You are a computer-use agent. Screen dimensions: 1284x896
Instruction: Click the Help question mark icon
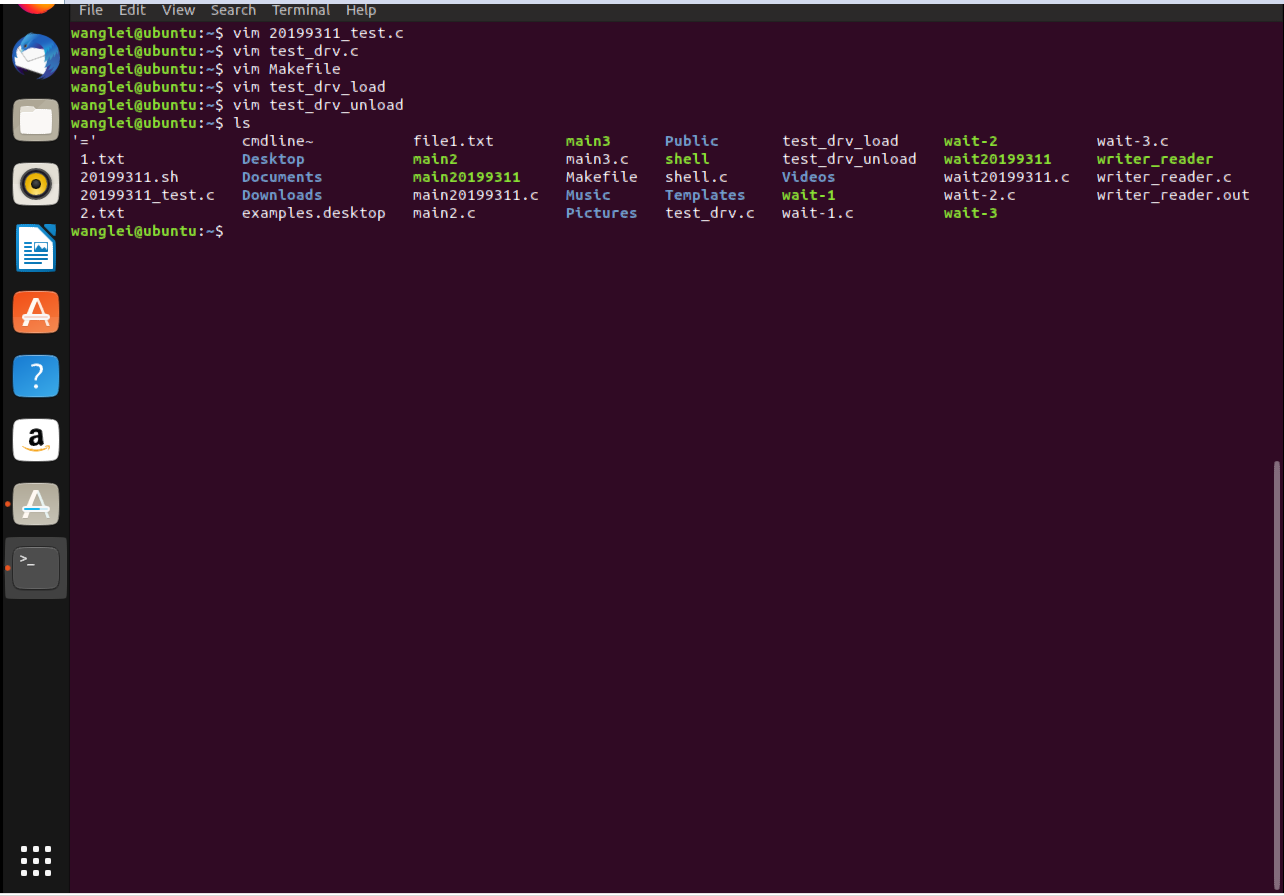coord(36,377)
